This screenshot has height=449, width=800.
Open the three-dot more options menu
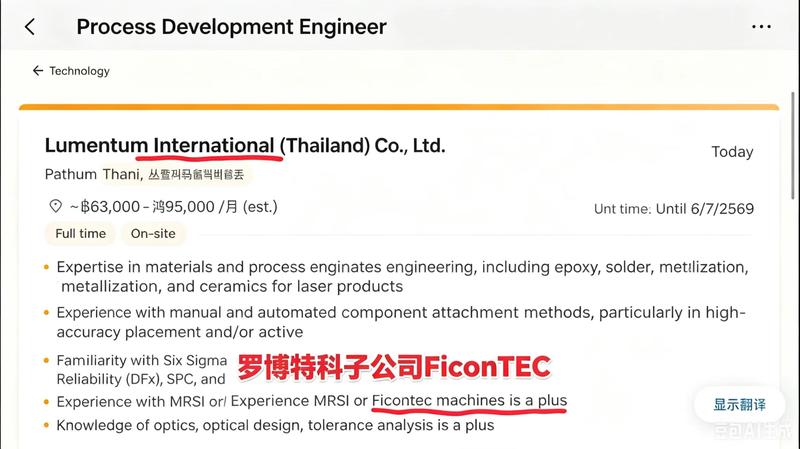coord(761,27)
